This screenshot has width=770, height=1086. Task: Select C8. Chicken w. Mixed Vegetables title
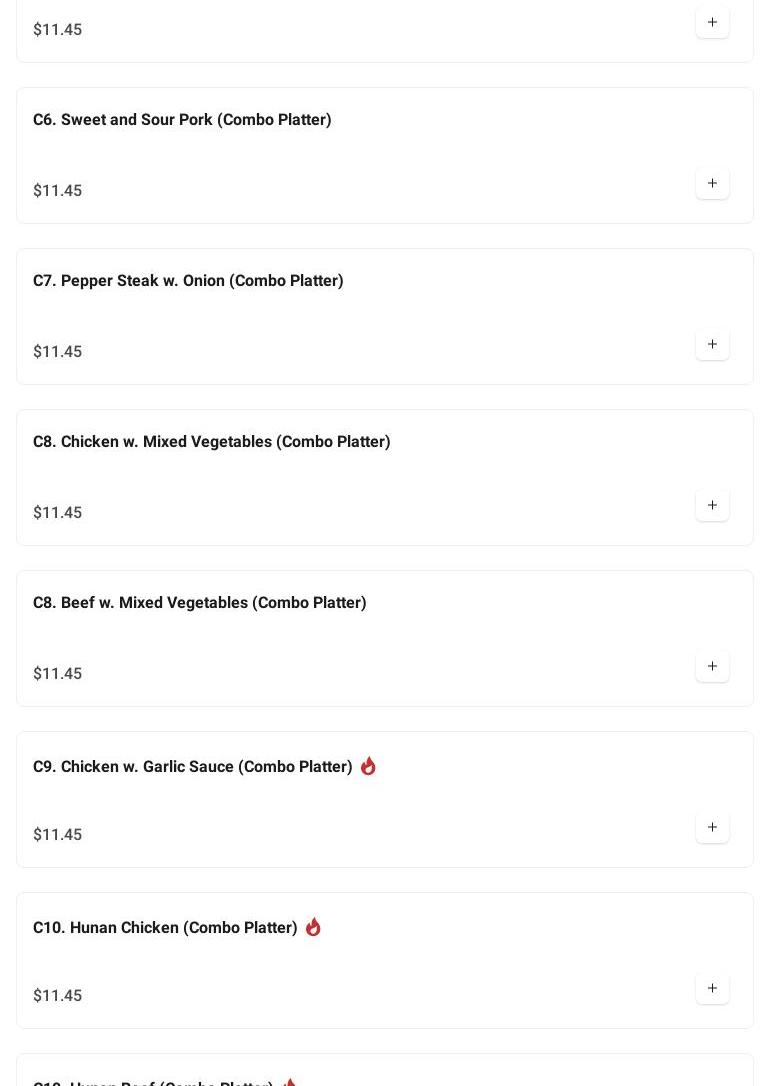point(211,442)
